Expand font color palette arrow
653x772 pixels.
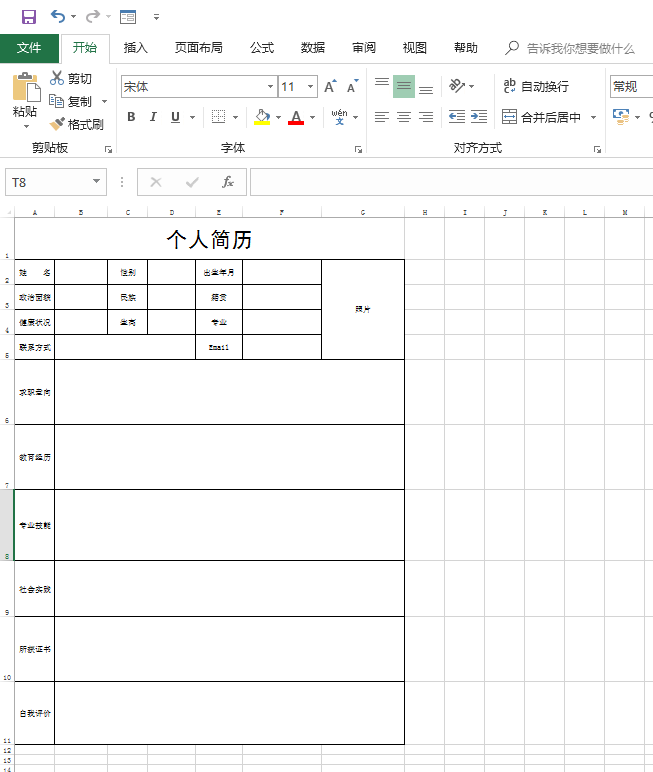coord(313,117)
